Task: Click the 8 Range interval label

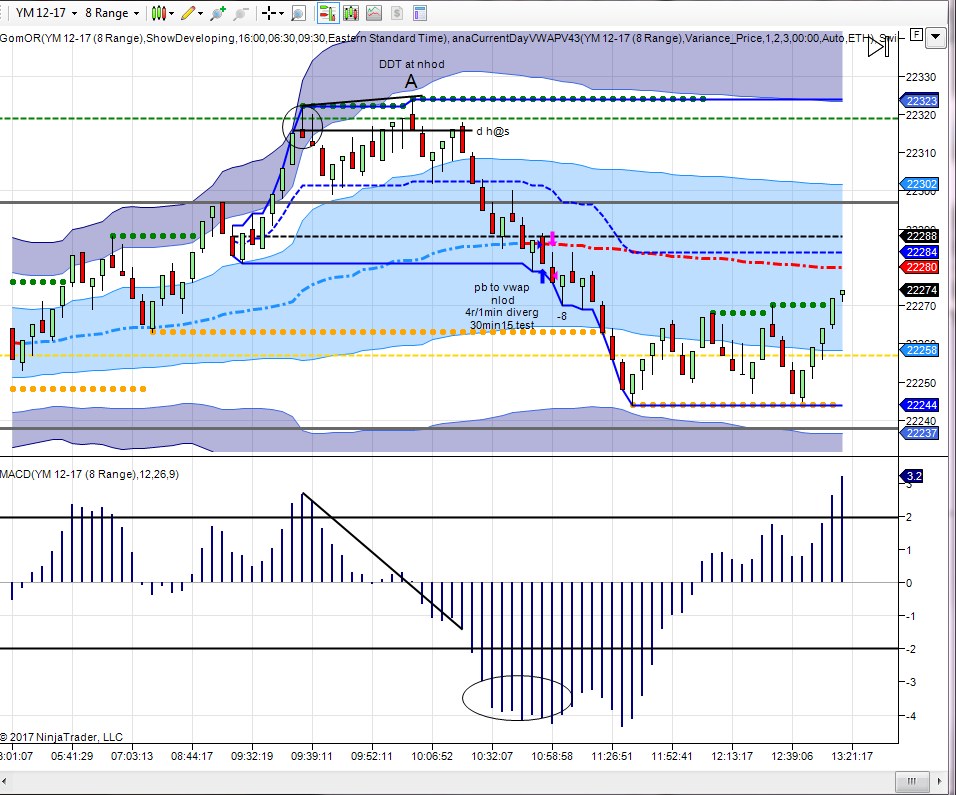Action: (107, 13)
